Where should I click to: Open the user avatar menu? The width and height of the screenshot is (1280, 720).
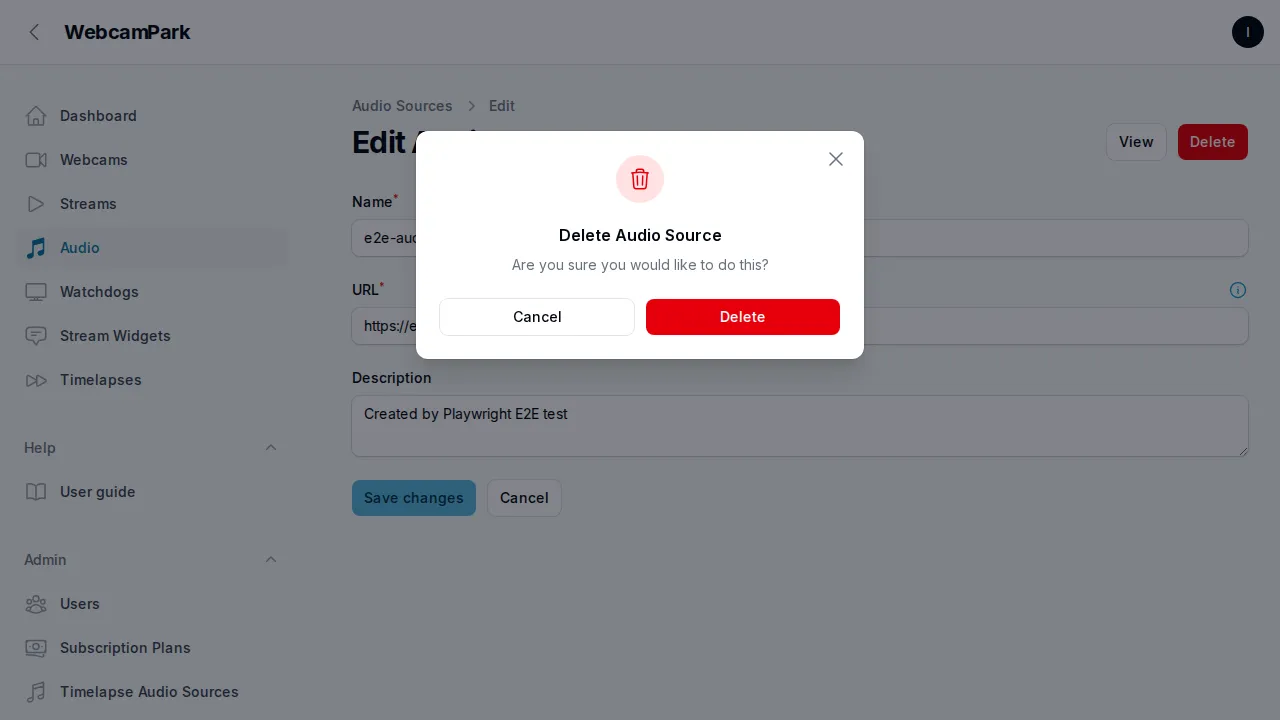click(x=1248, y=32)
